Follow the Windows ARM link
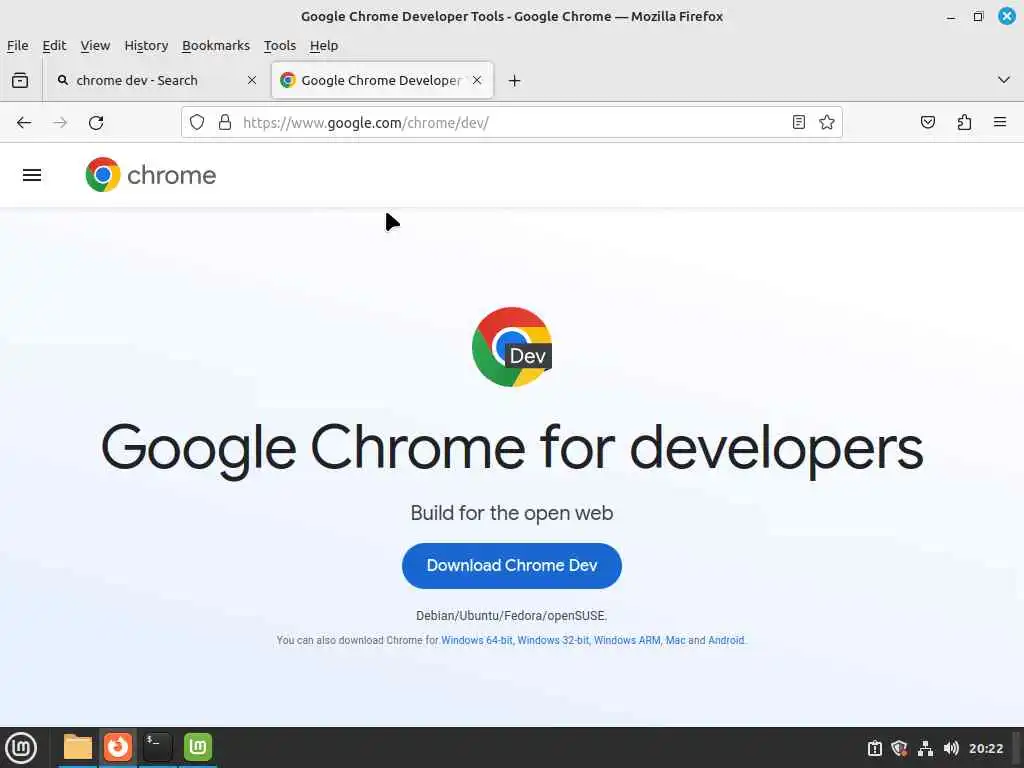Viewport: 1024px width, 768px height. click(627, 641)
